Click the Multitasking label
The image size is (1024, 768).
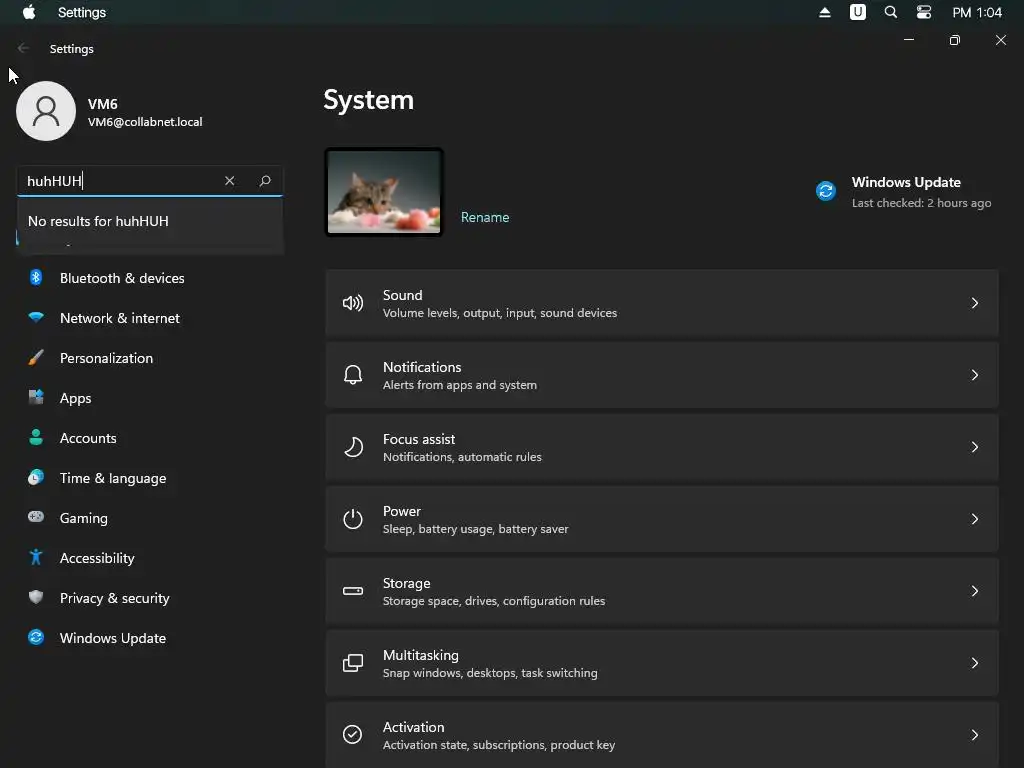point(421,655)
